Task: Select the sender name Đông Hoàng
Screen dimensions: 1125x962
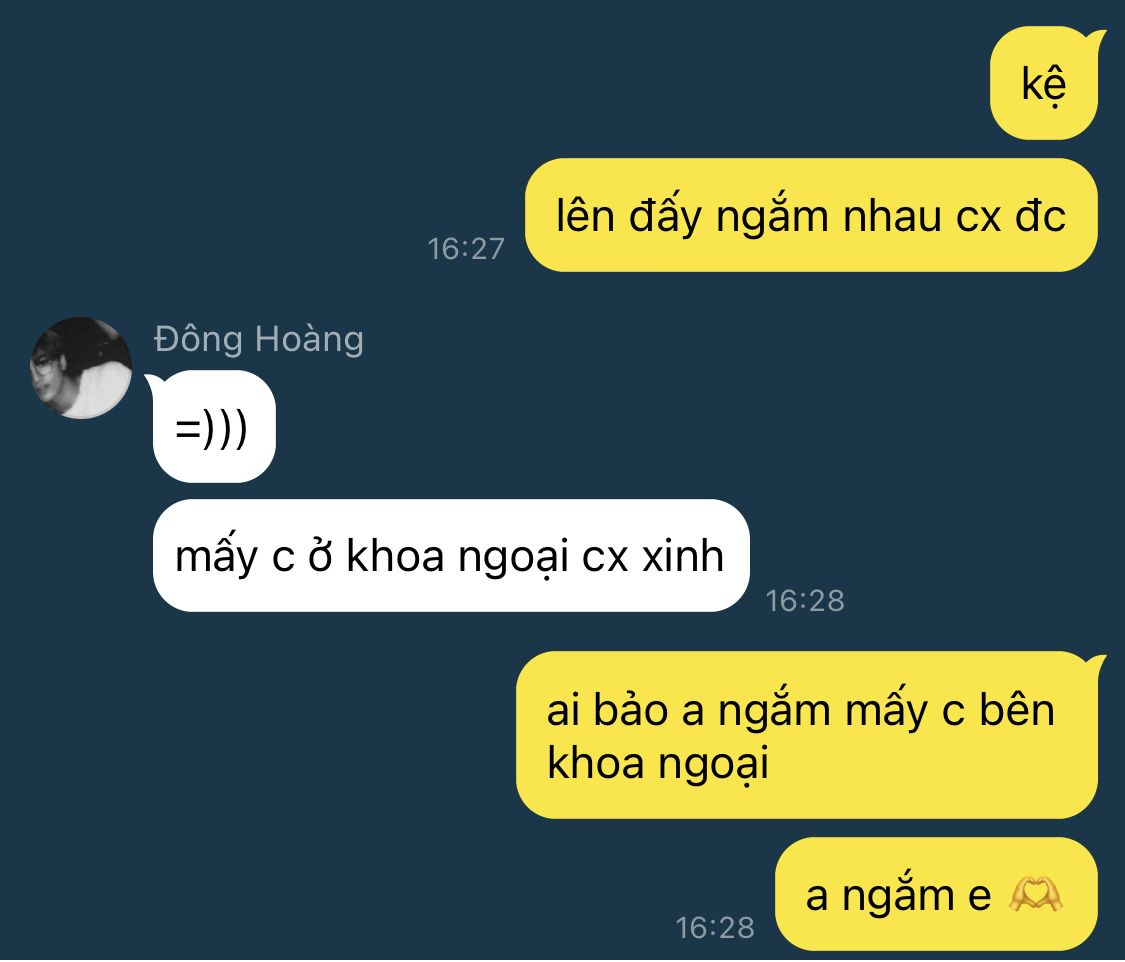Action: coord(259,339)
